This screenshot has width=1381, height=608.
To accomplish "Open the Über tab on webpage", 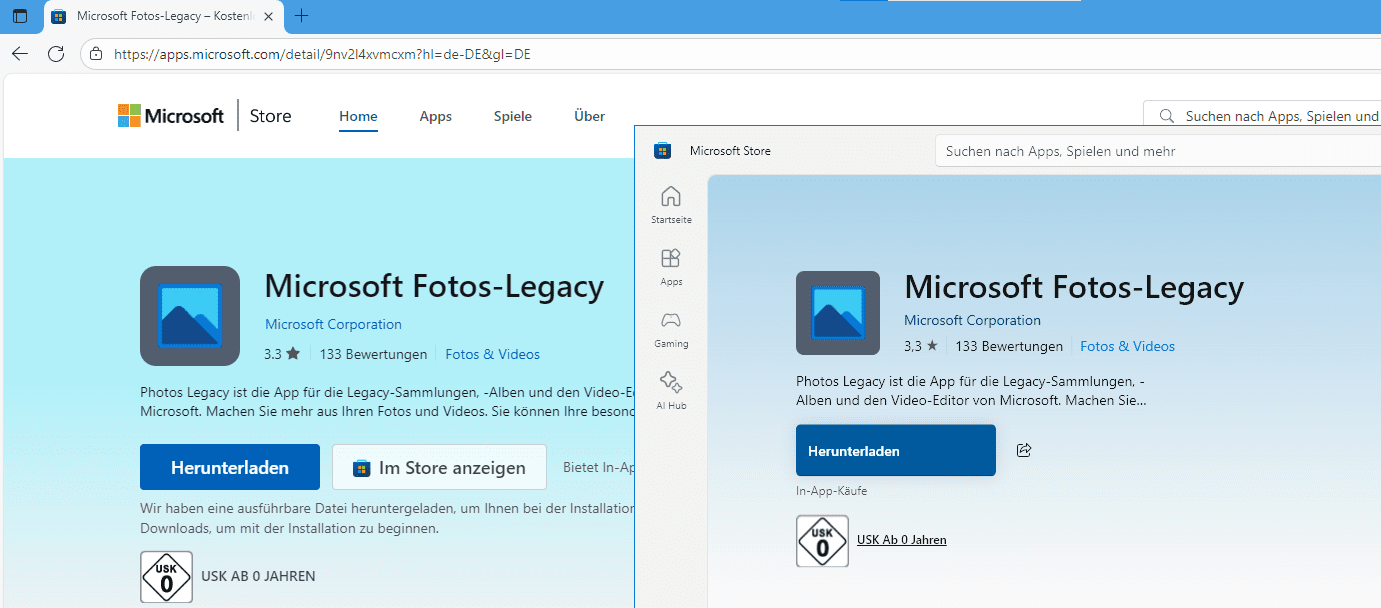I will click(x=589, y=116).
